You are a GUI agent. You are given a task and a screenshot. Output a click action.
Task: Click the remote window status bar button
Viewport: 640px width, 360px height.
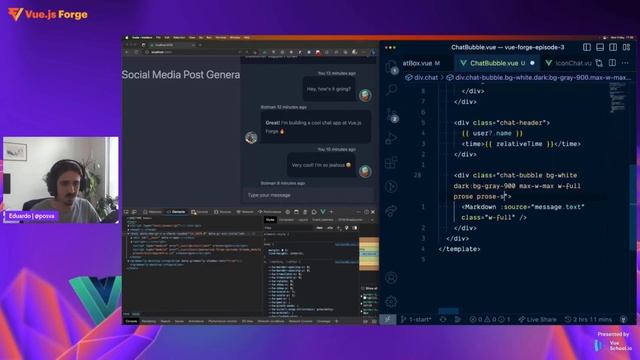point(388,319)
